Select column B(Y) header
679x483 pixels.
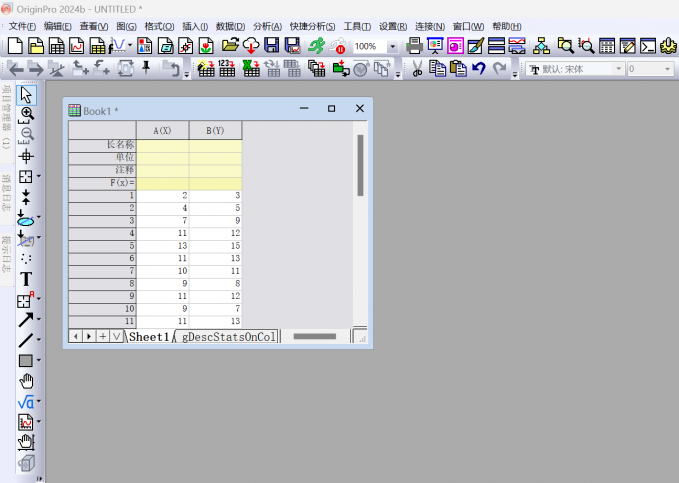pyautogui.click(x=215, y=130)
